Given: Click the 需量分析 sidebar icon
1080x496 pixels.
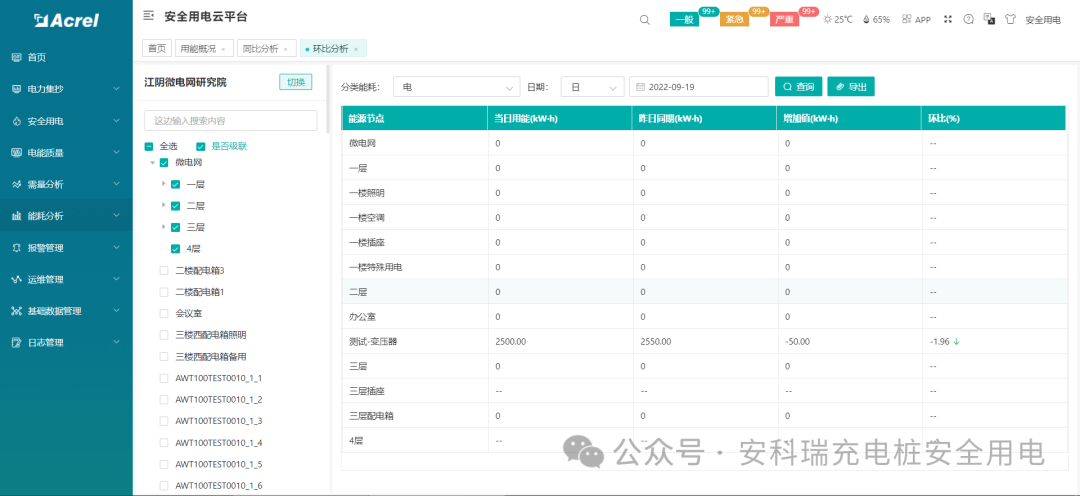Looking at the screenshot, I should click(17, 185).
